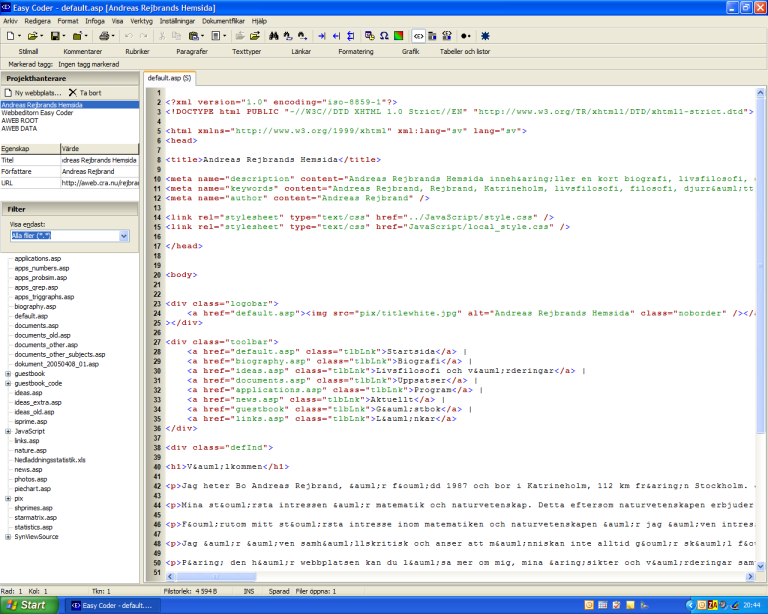Viewport: 768px width, 614px height.
Task: Click the Decrease indent arrow icon
Action: point(336,36)
